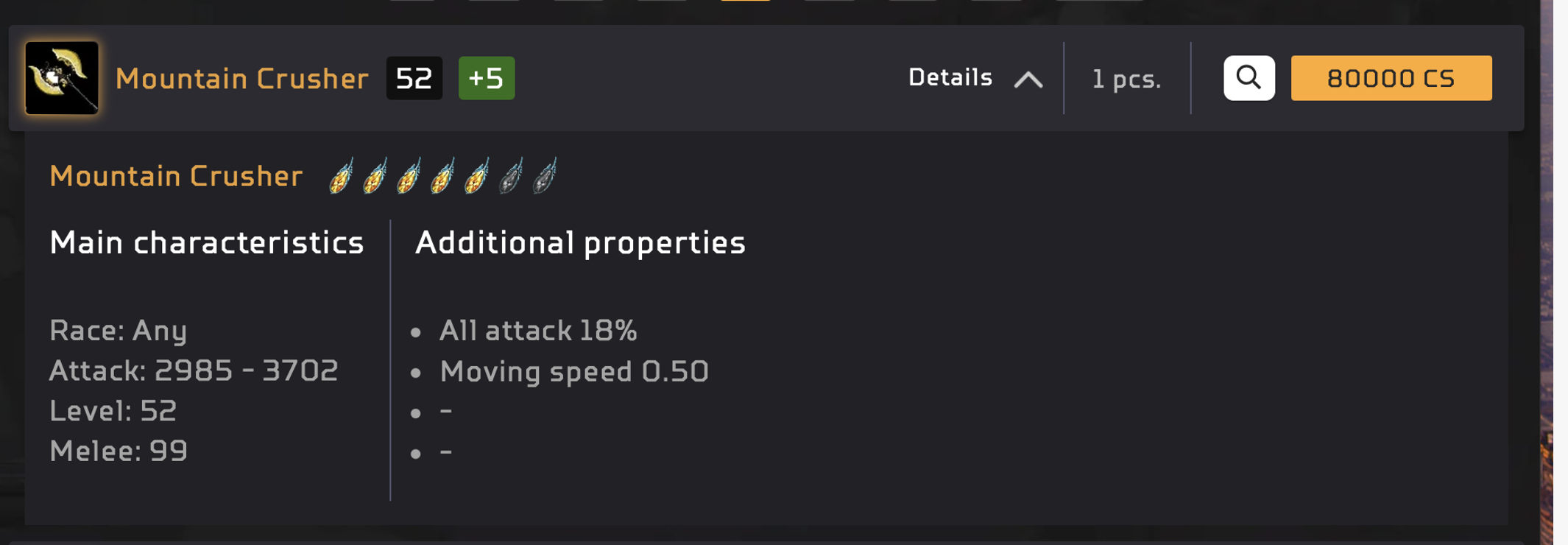Viewport: 1568px width, 545px height.
Task: Select the Main characteristics heading
Action: click(206, 243)
